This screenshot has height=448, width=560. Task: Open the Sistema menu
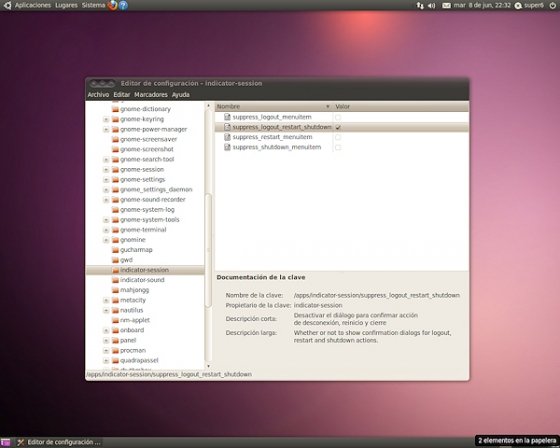(93, 5)
